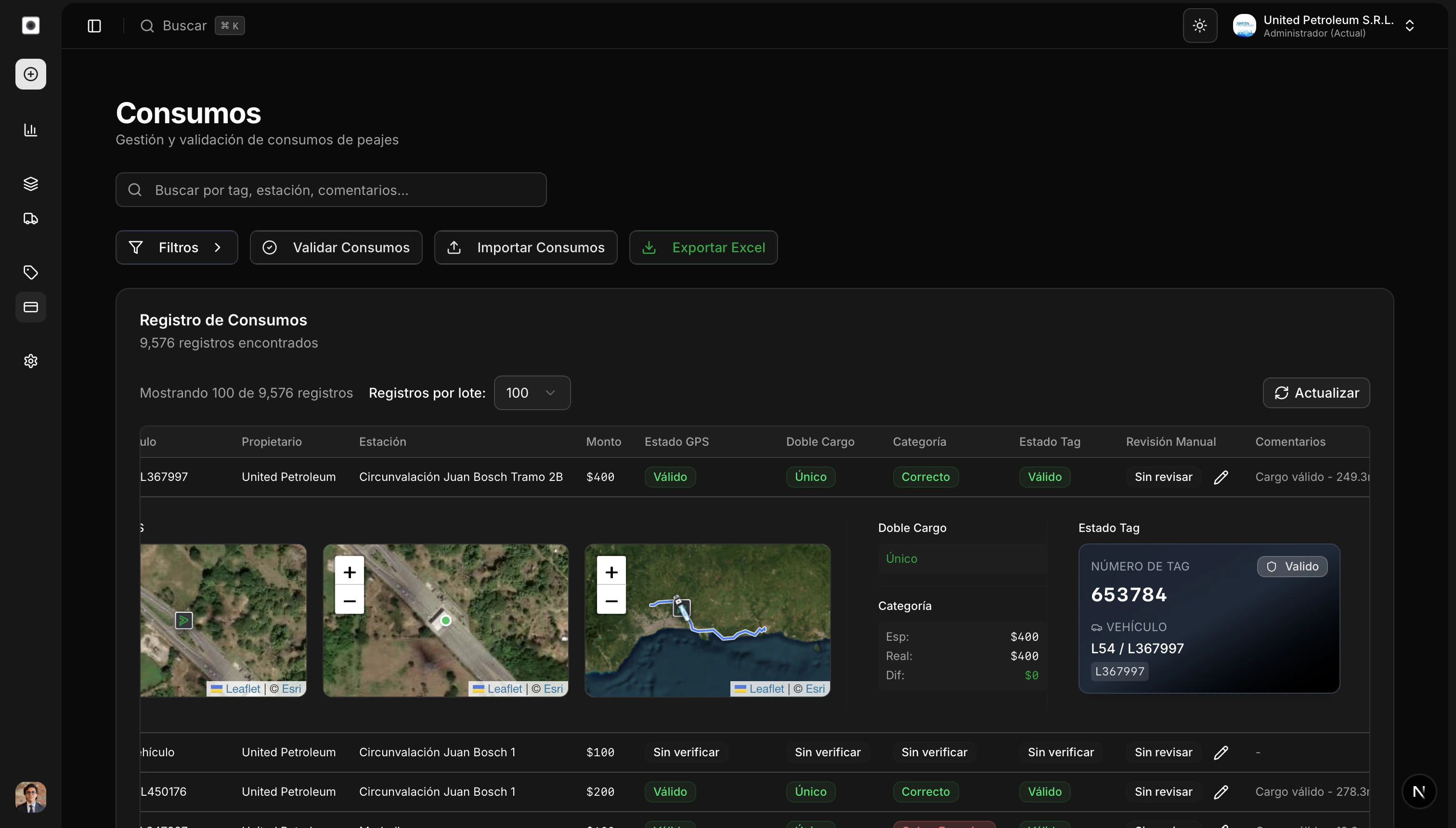Switch theme with the sun icon
1456x828 pixels.
coord(1199,26)
